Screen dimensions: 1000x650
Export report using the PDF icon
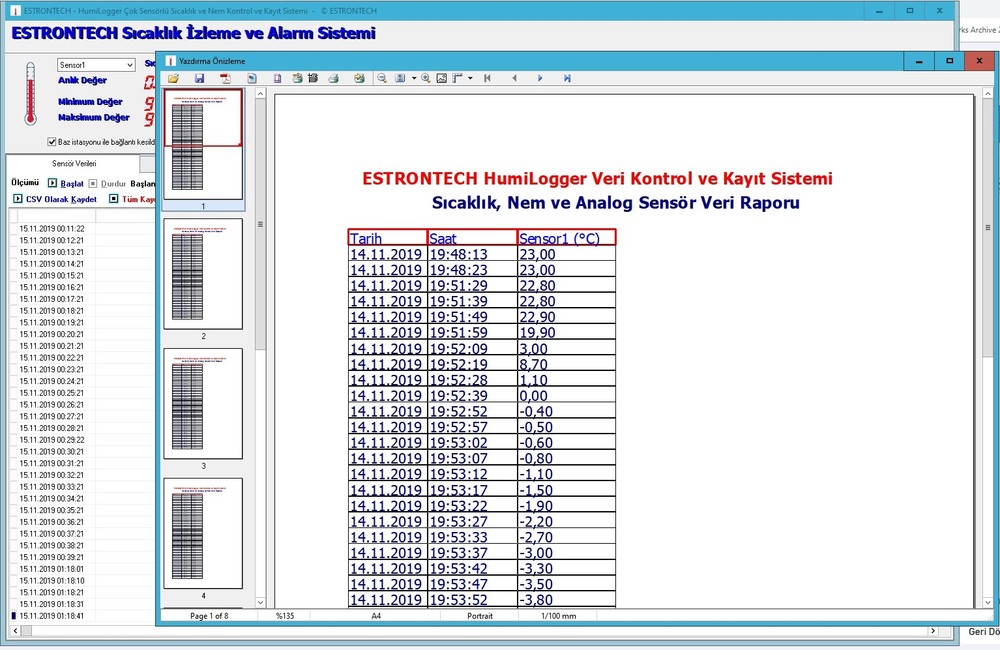226,78
